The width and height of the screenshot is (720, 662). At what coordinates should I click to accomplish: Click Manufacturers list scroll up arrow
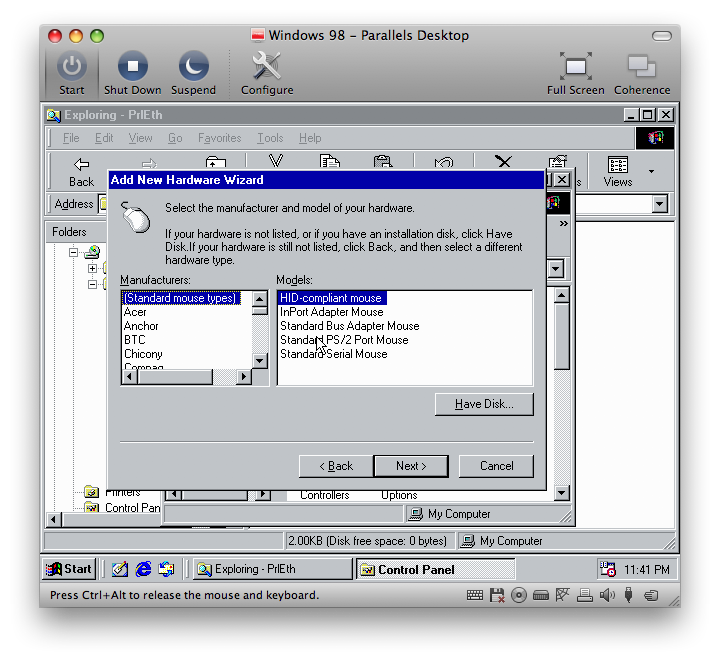tap(260, 299)
